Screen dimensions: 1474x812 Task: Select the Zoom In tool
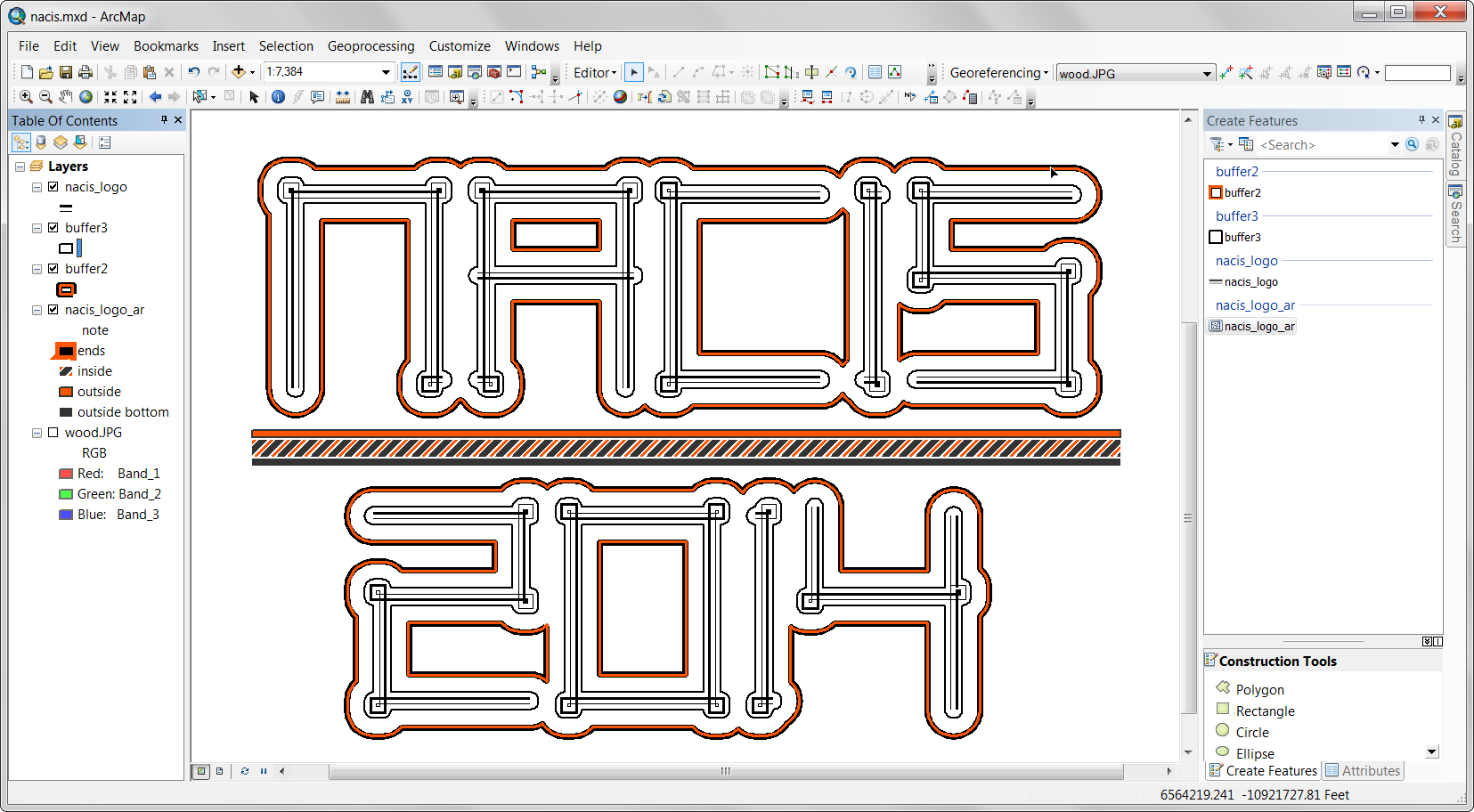(x=26, y=96)
